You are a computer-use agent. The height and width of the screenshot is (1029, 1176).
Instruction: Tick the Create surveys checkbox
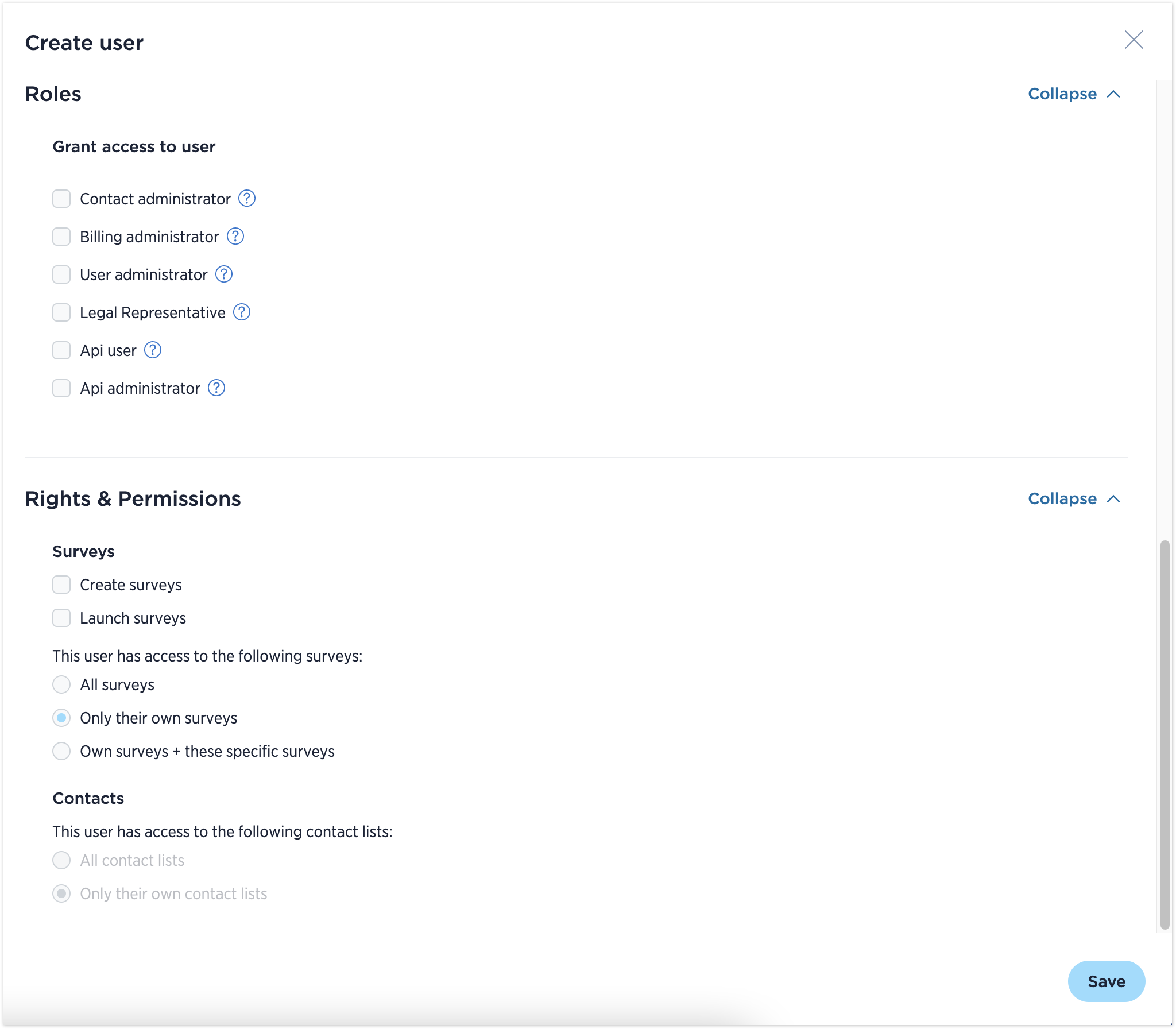(x=61, y=585)
